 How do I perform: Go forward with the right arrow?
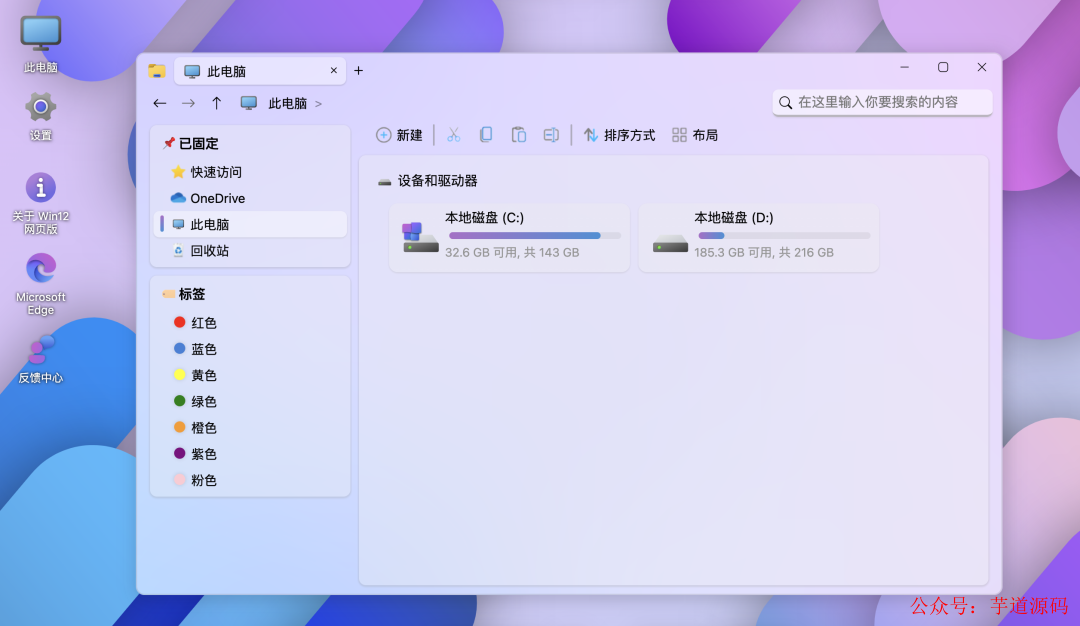[x=188, y=103]
